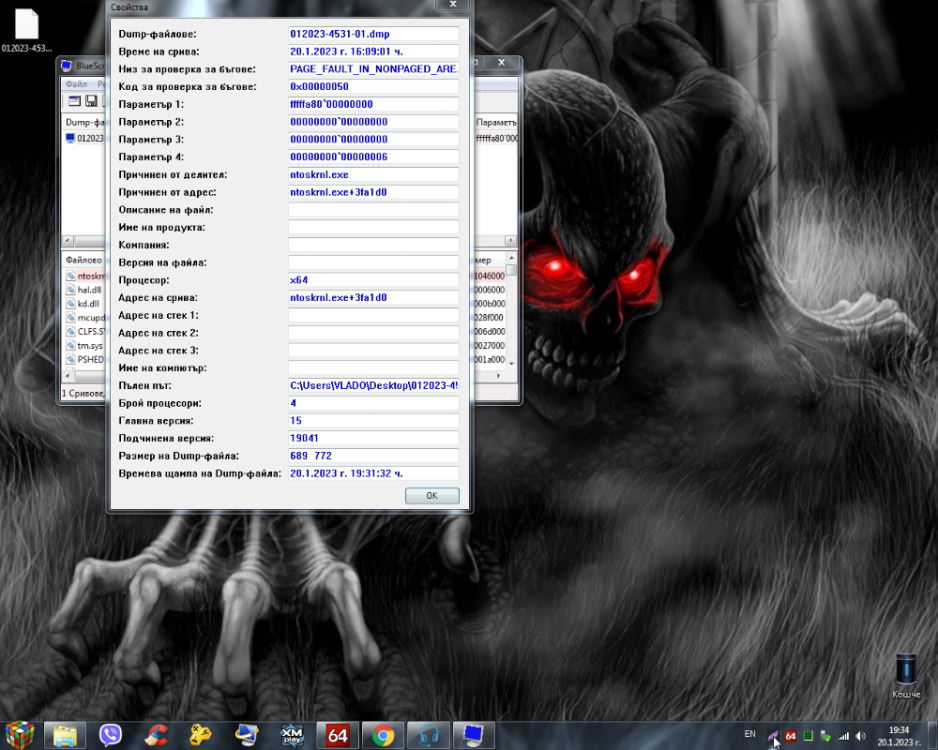Click the Брой процесори field
Viewport: 938px width, 750px height.
point(373,403)
